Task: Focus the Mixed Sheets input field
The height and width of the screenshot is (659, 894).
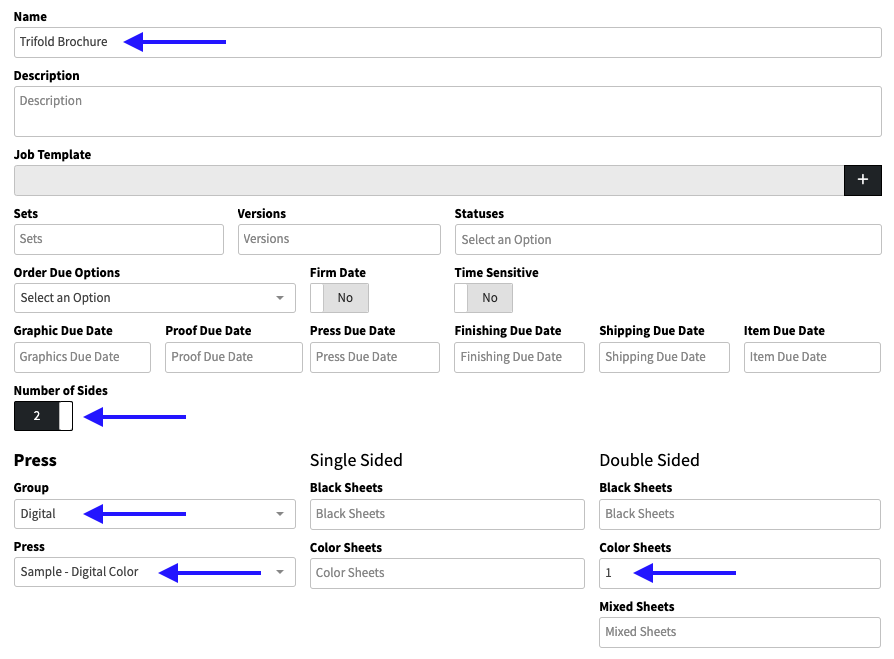Action: tap(739, 632)
